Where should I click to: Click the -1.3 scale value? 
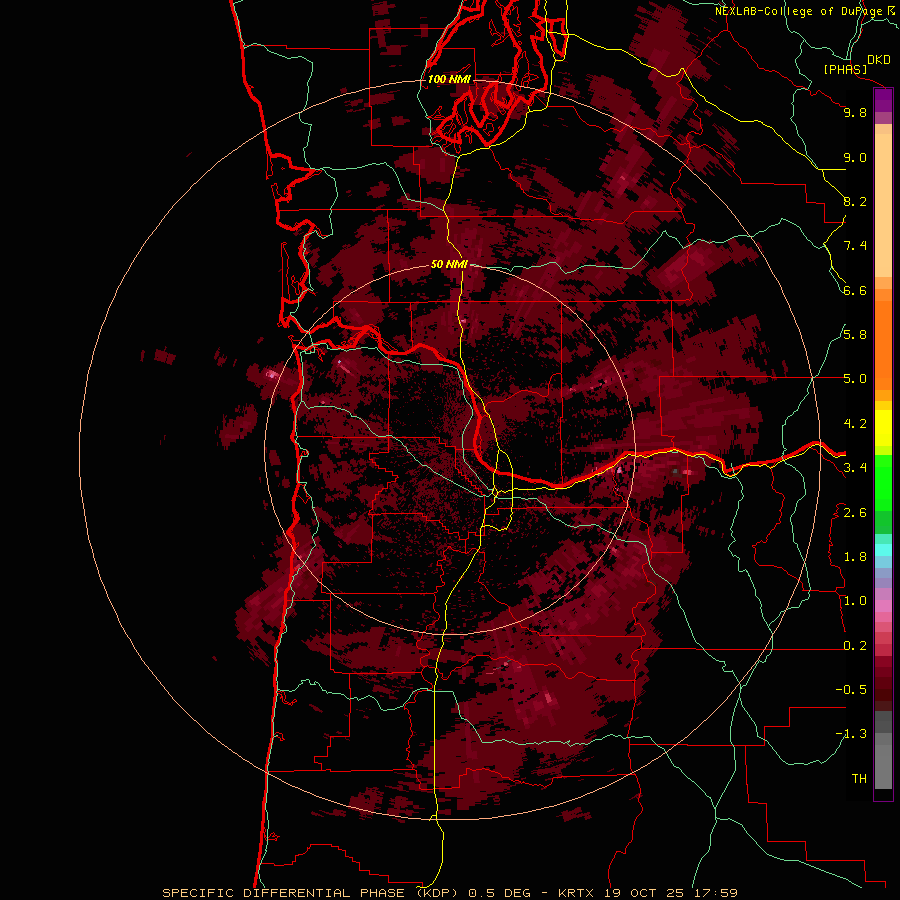[851, 734]
